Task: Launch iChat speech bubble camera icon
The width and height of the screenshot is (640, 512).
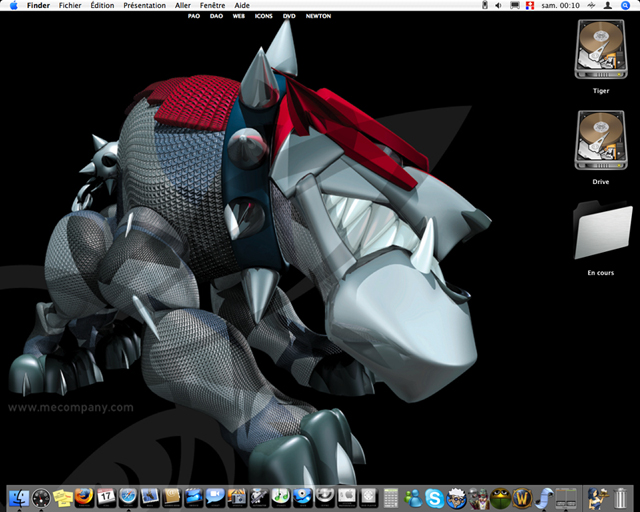Action: click(216, 498)
